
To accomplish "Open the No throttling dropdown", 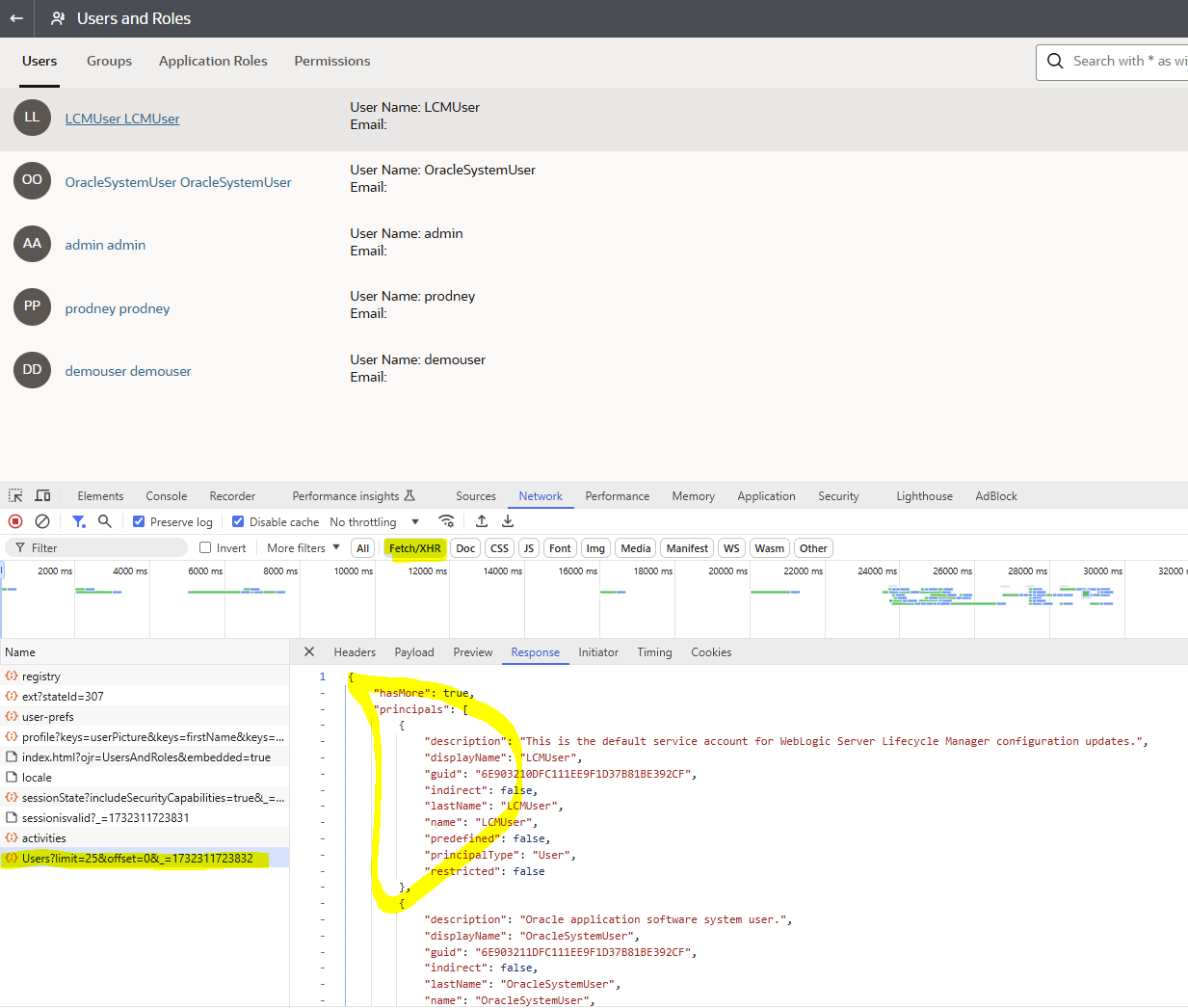I will pos(374,521).
